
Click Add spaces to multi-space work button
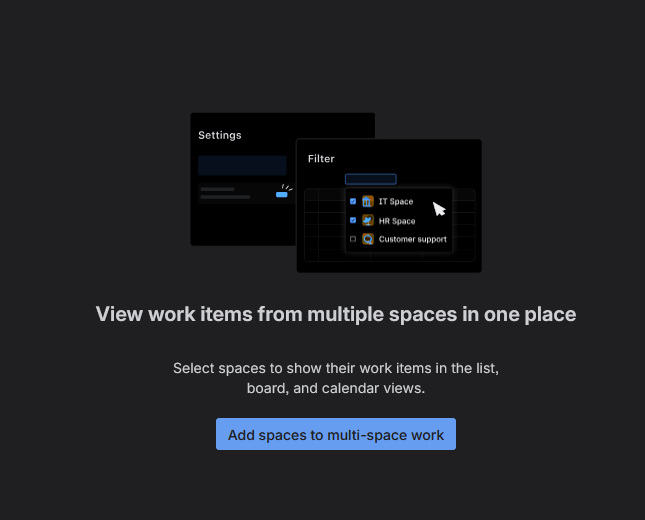click(336, 434)
